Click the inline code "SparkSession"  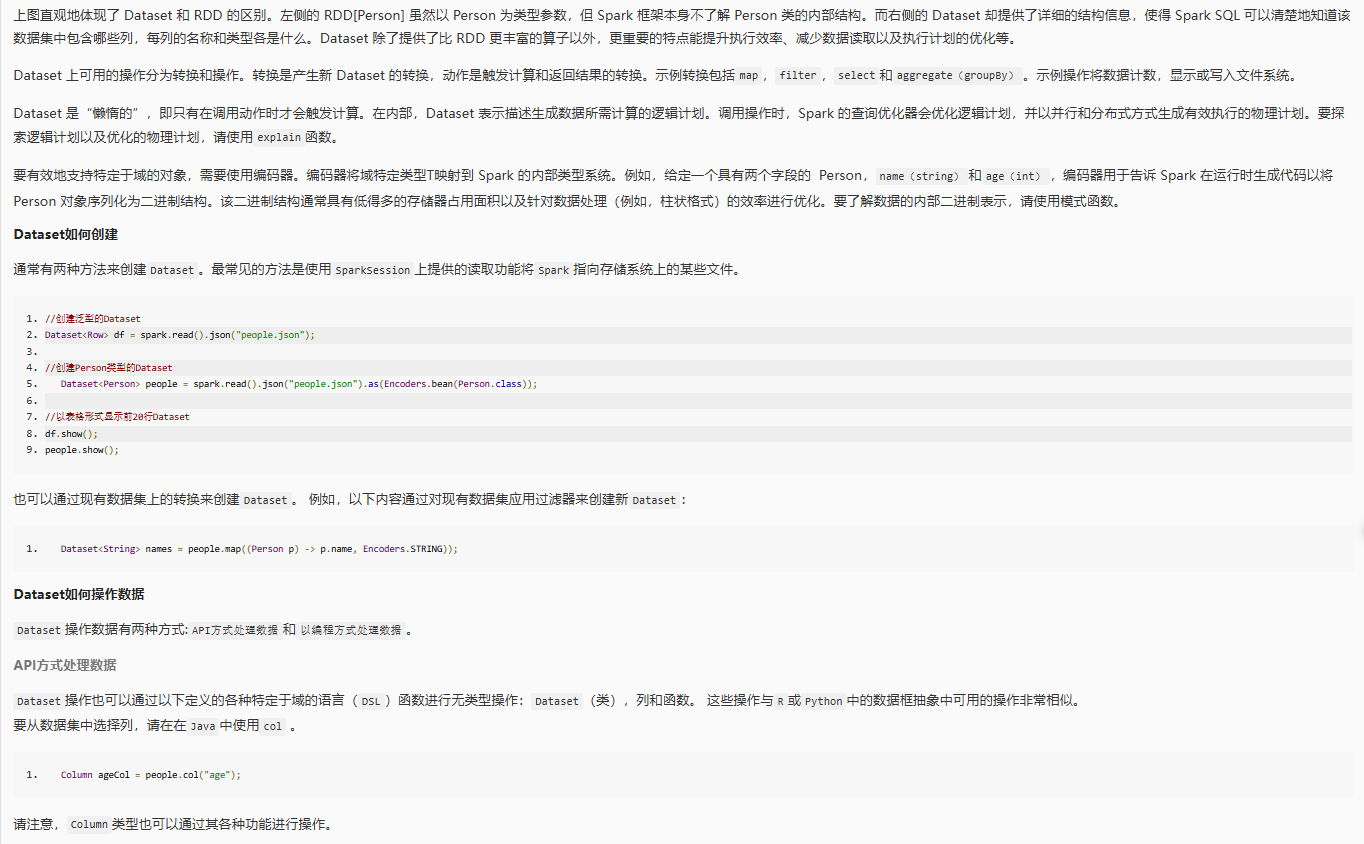tap(372, 270)
